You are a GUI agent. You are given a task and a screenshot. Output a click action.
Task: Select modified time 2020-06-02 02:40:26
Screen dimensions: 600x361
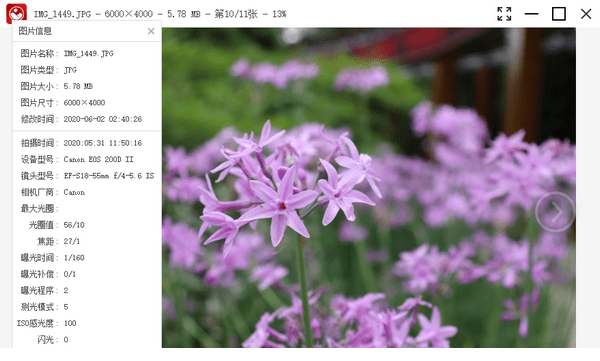point(103,119)
